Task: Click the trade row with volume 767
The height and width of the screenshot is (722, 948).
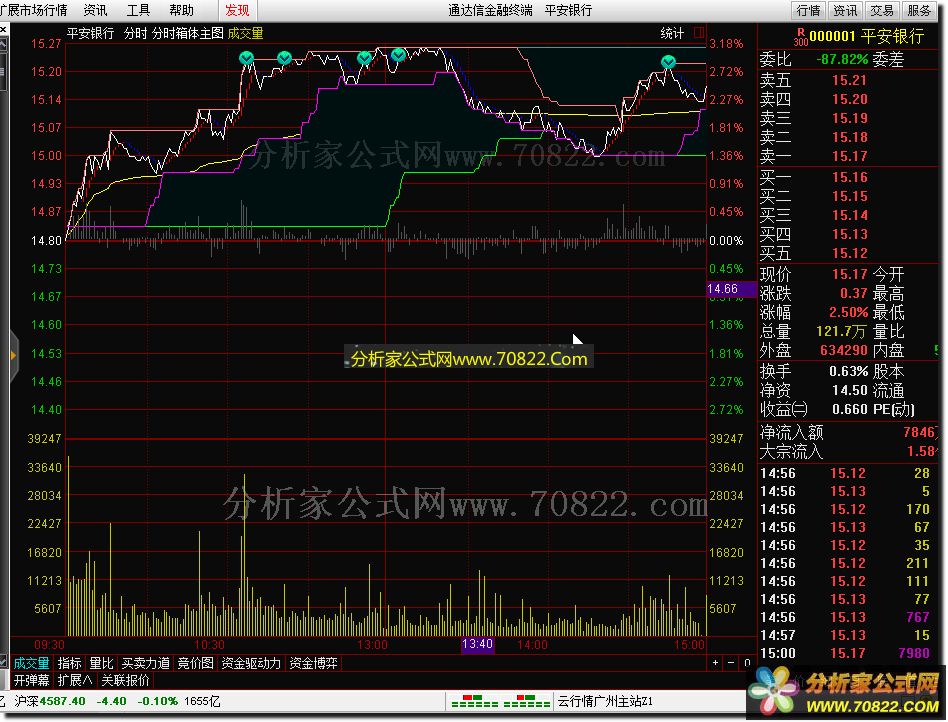Action: click(849, 617)
